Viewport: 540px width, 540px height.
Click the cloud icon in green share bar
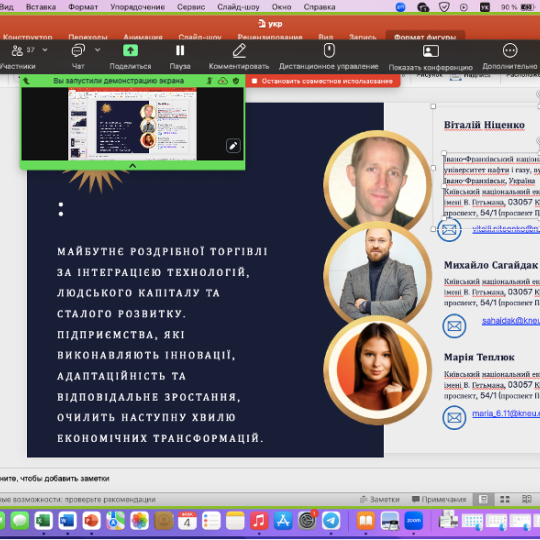pos(223,81)
